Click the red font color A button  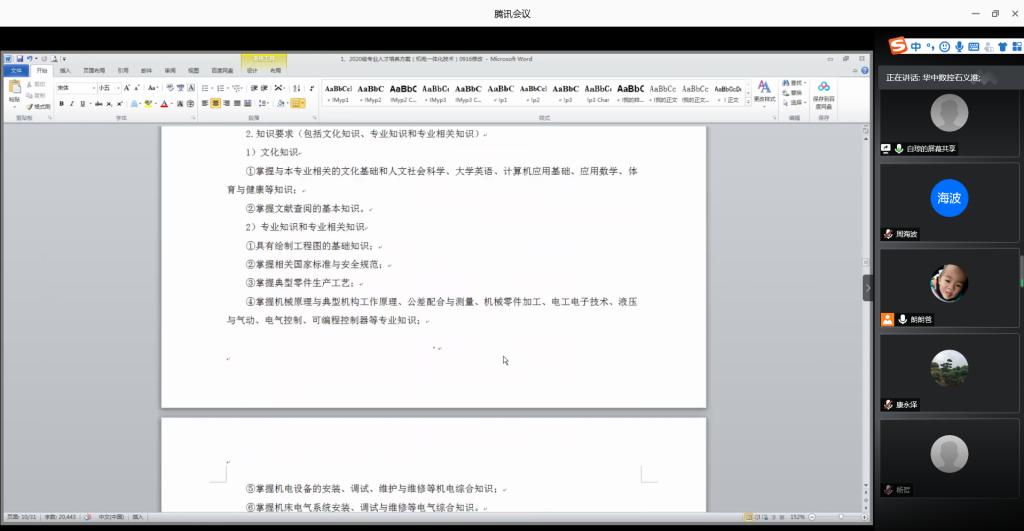click(164, 103)
